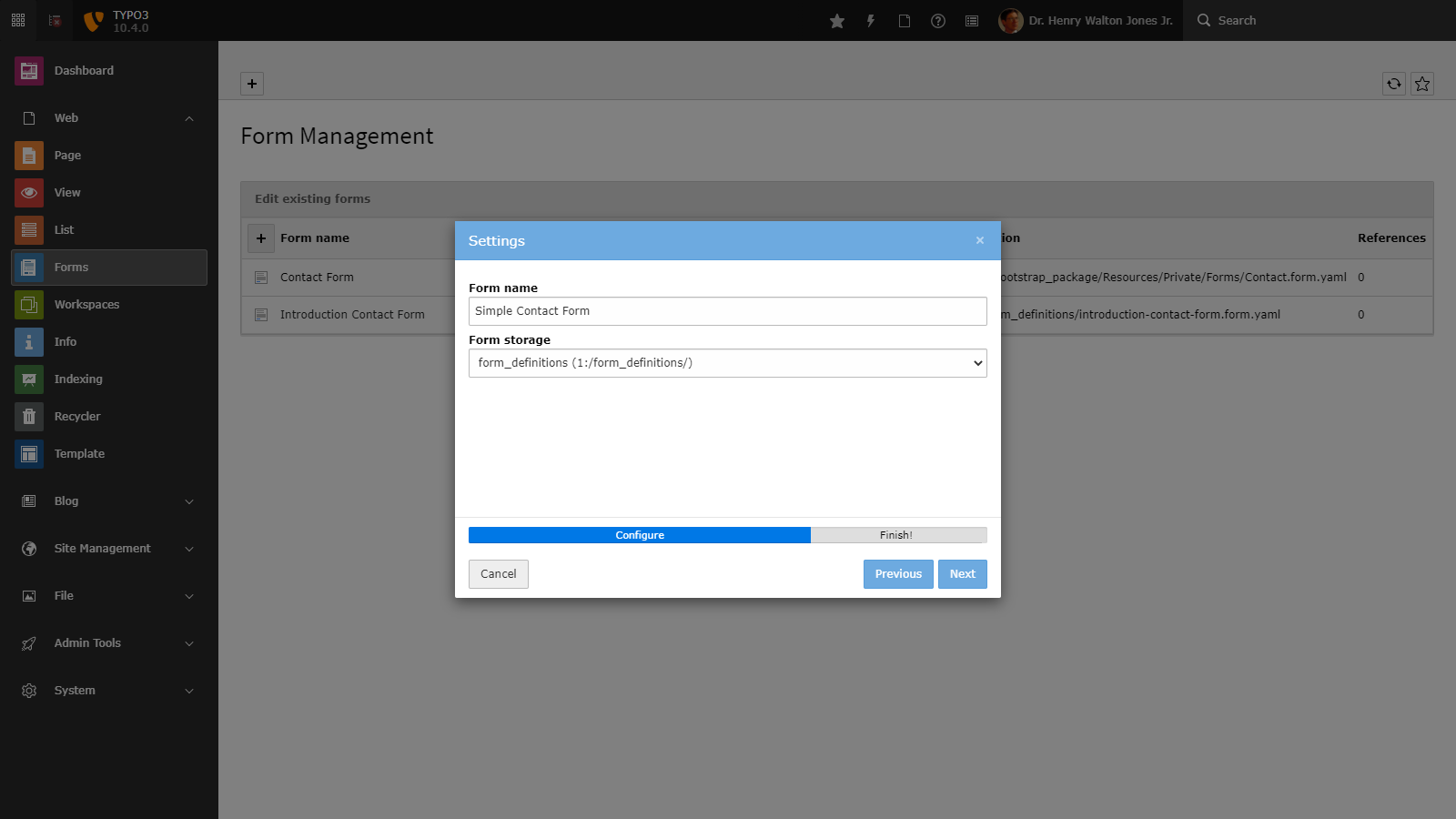Open bookmarks via the star icon in topbar
Screen dimensions: 1456x819
pos(836,20)
